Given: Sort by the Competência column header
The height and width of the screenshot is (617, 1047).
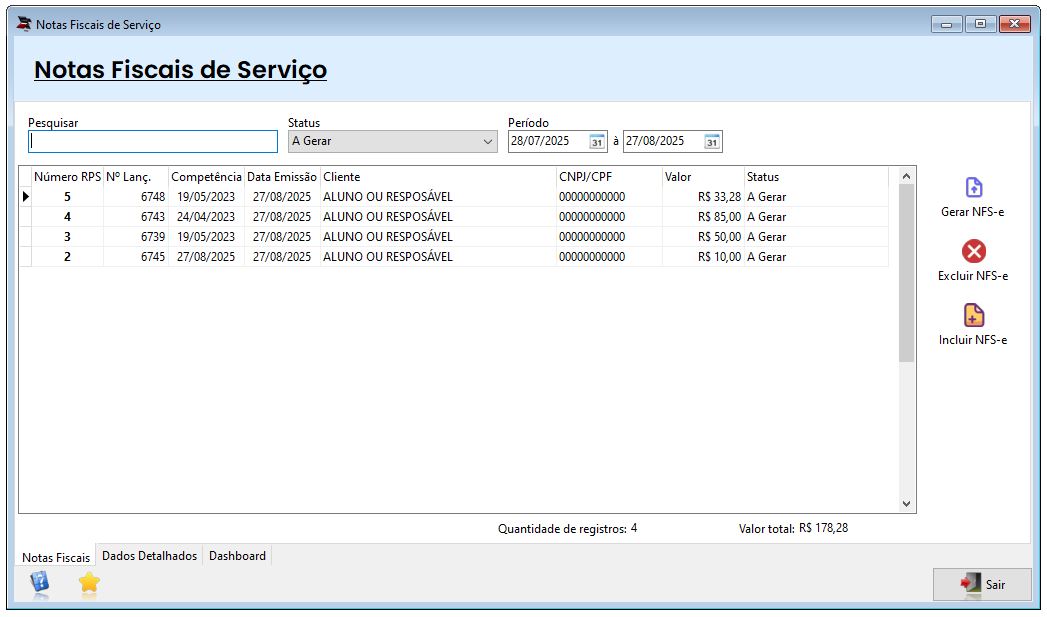Looking at the screenshot, I should [206, 177].
